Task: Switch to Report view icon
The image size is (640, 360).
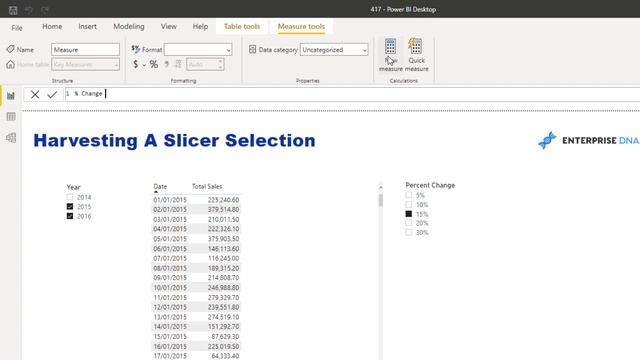Action: (x=11, y=96)
